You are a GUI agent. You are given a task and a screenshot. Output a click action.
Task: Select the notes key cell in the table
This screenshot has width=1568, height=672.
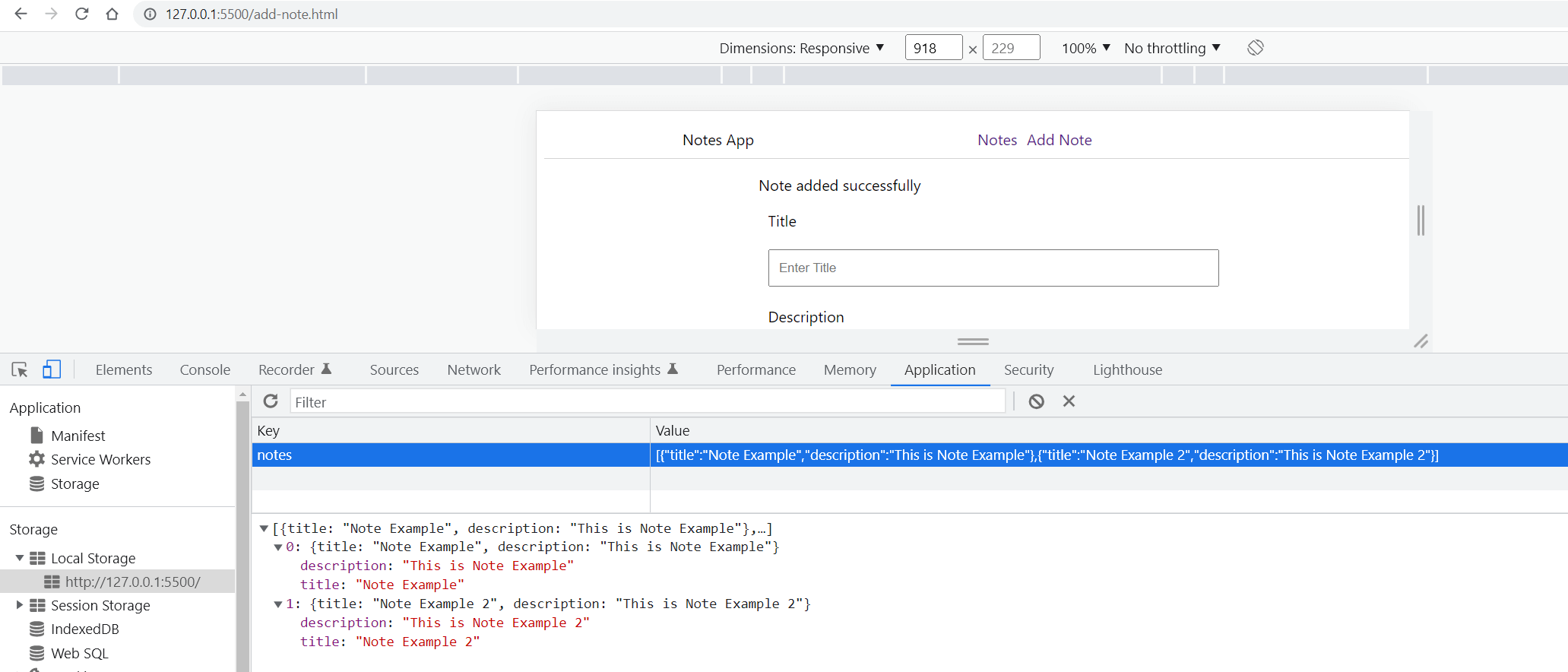(451, 455)
